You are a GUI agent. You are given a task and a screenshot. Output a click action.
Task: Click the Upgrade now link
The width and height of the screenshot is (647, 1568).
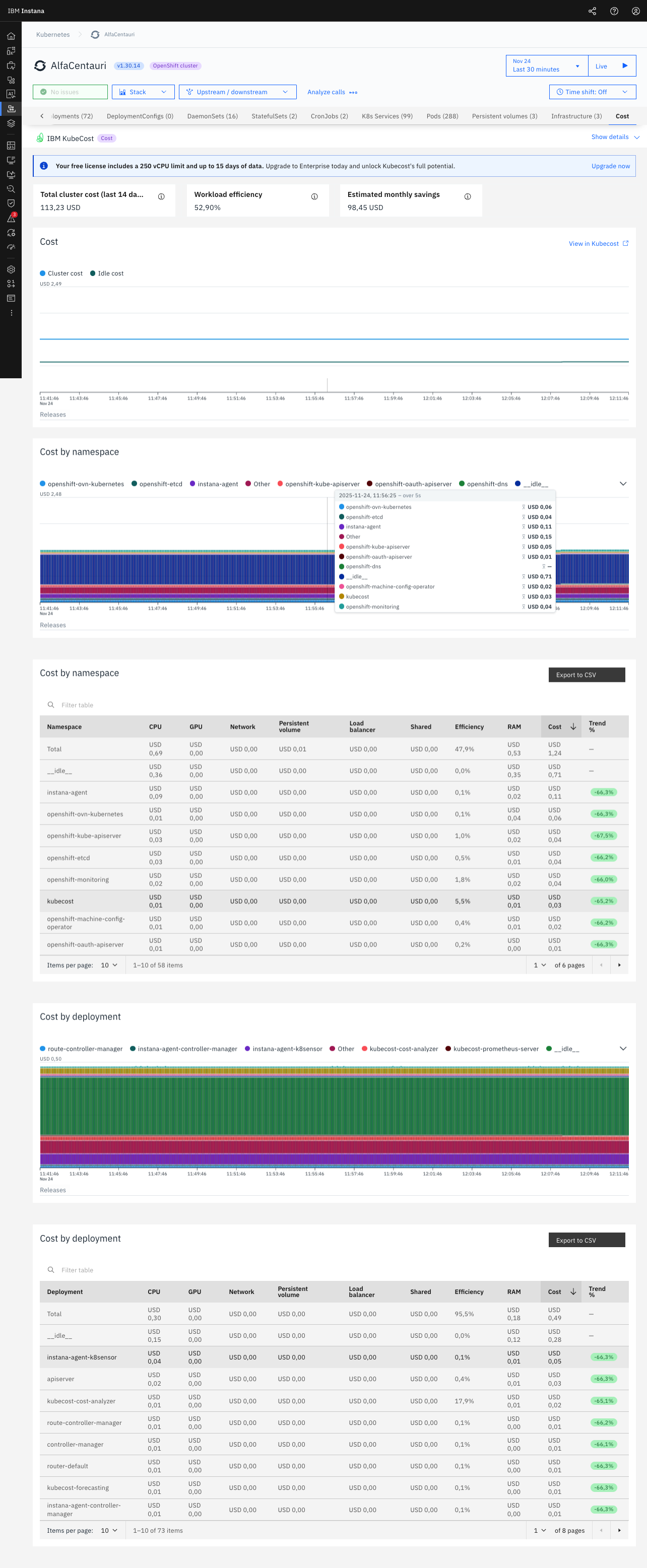(x=611, y=166)
